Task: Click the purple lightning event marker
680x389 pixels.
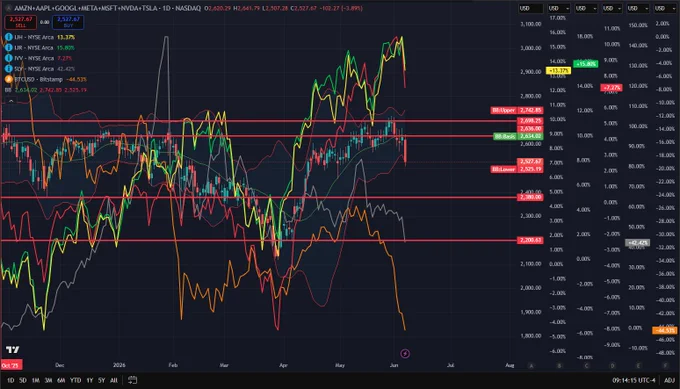Action: click(405, 353)
